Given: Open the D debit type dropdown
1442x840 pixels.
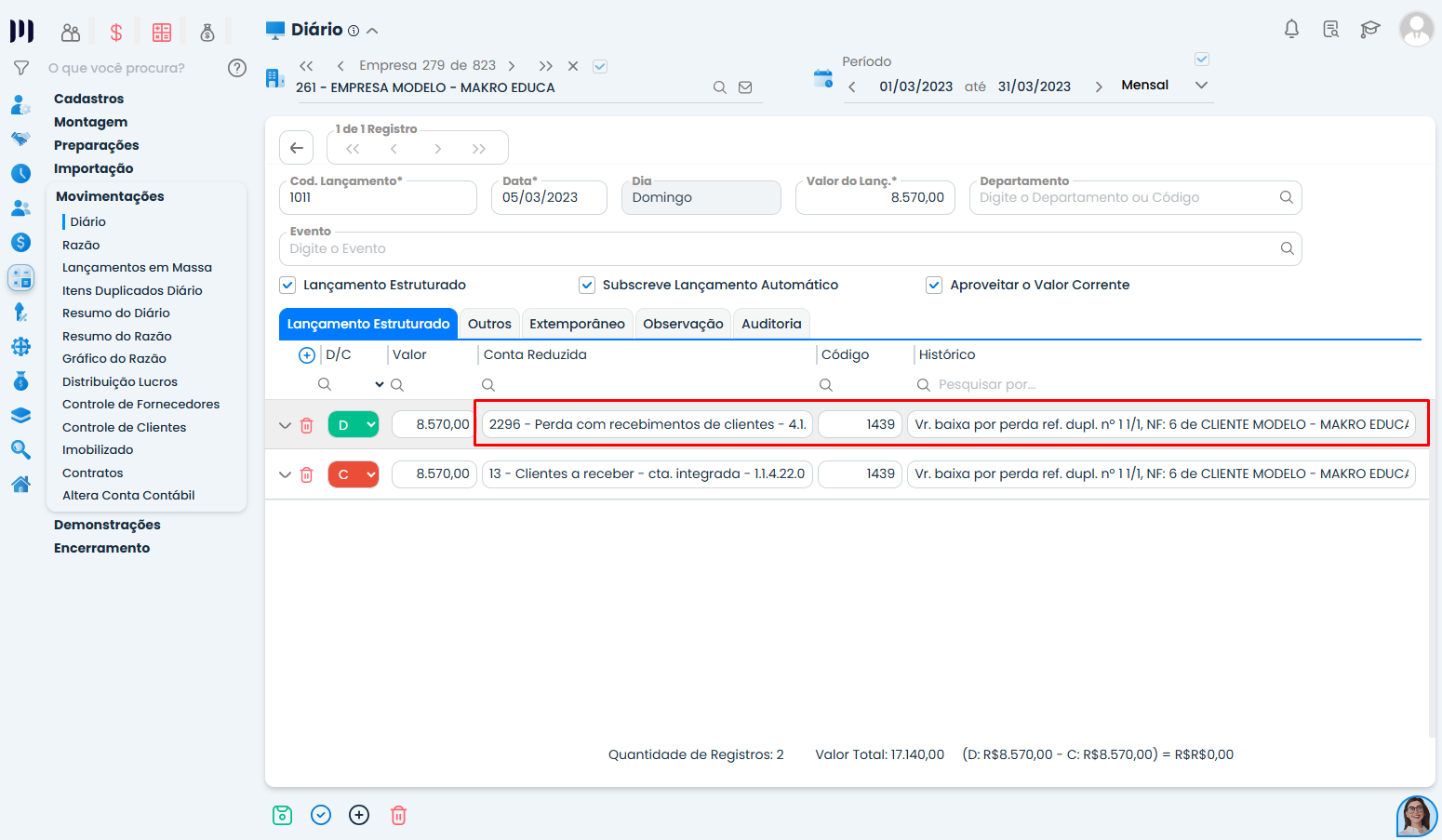Looking at the screenshot, I should pos(354,425).
